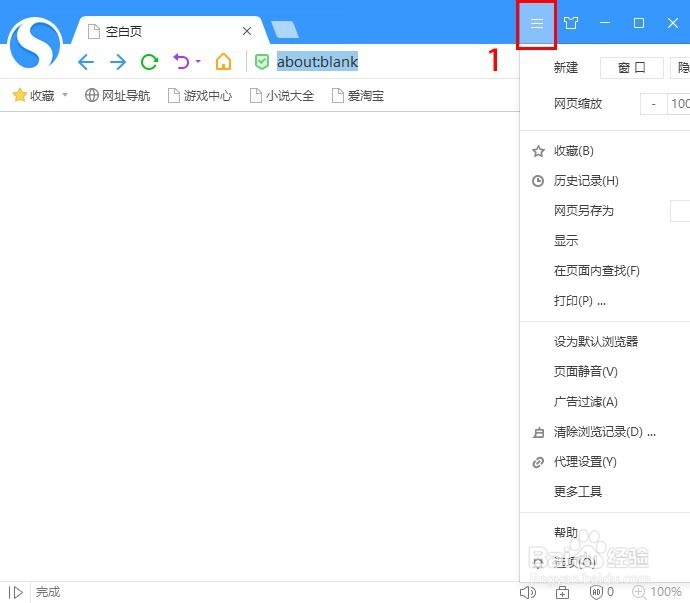
Task: Click the download box icon in status bar
Action: click(562, 592)
